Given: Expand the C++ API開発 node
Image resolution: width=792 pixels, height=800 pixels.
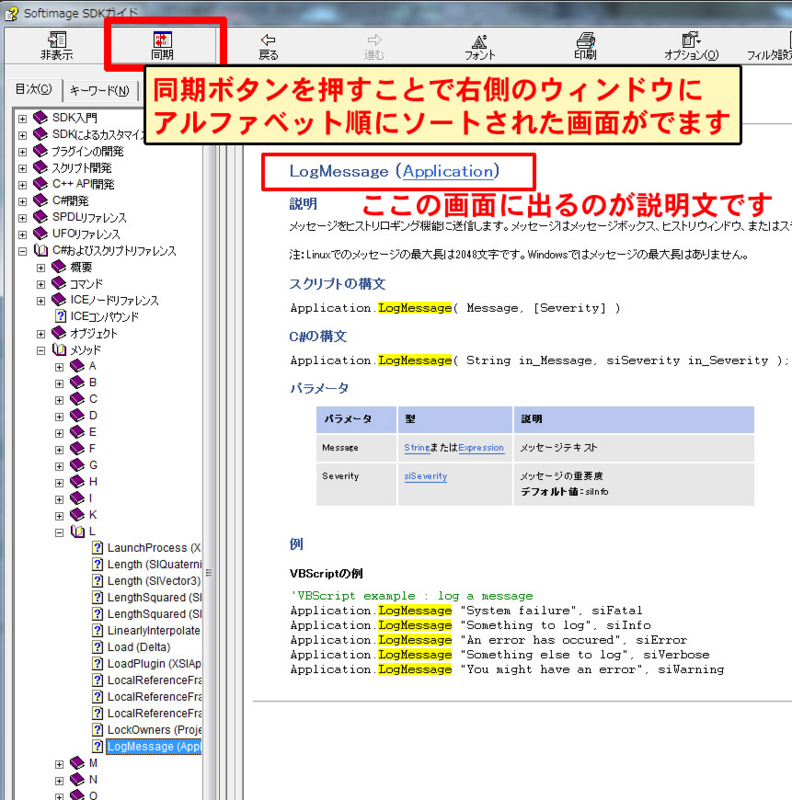Looking at the screenshot, I should (22, 185).
